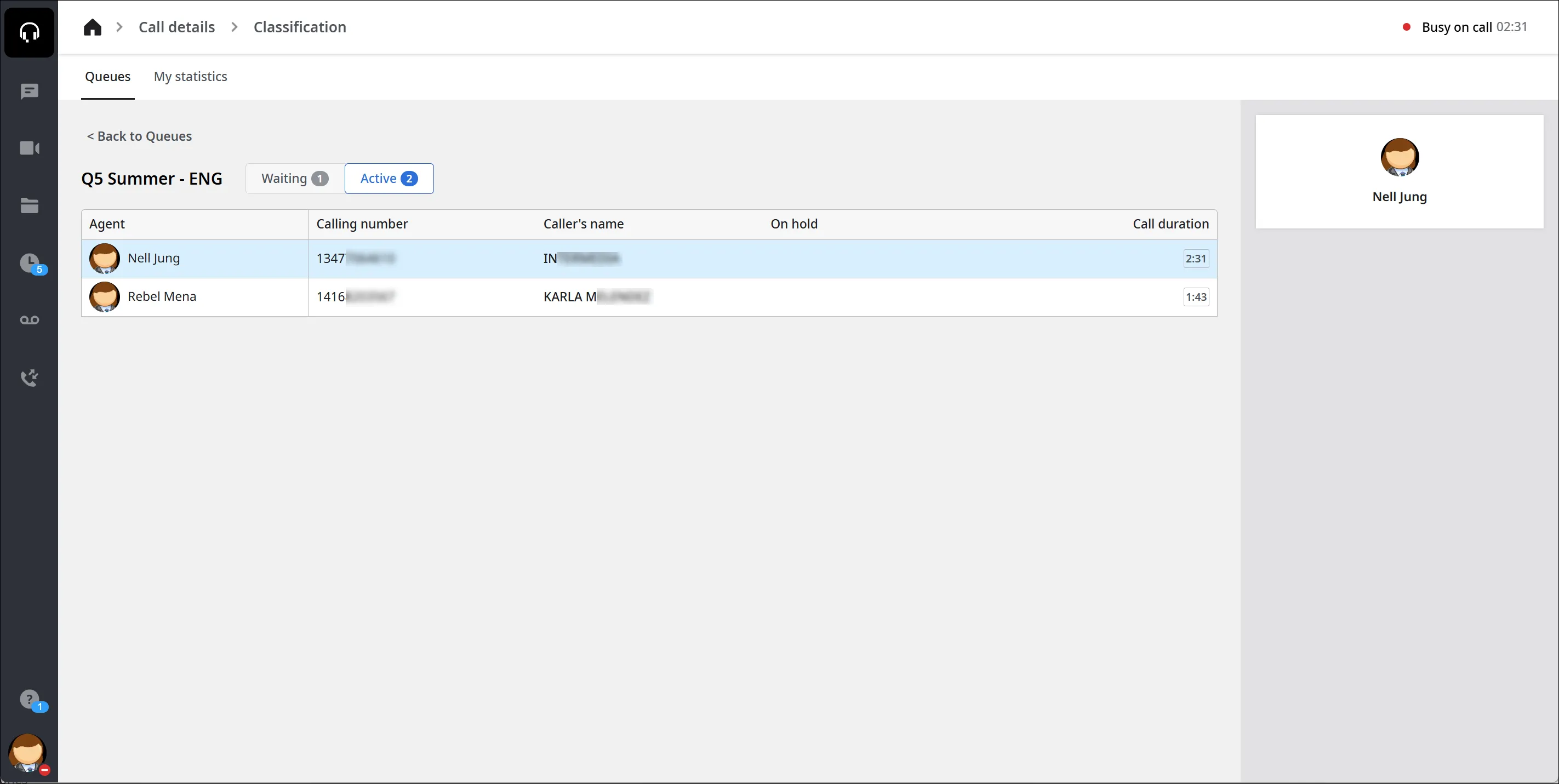This screenshot has width=1559, height=784.
Task: Click the 1:43 call duration badge
Action: click(x=1196, y=297)
